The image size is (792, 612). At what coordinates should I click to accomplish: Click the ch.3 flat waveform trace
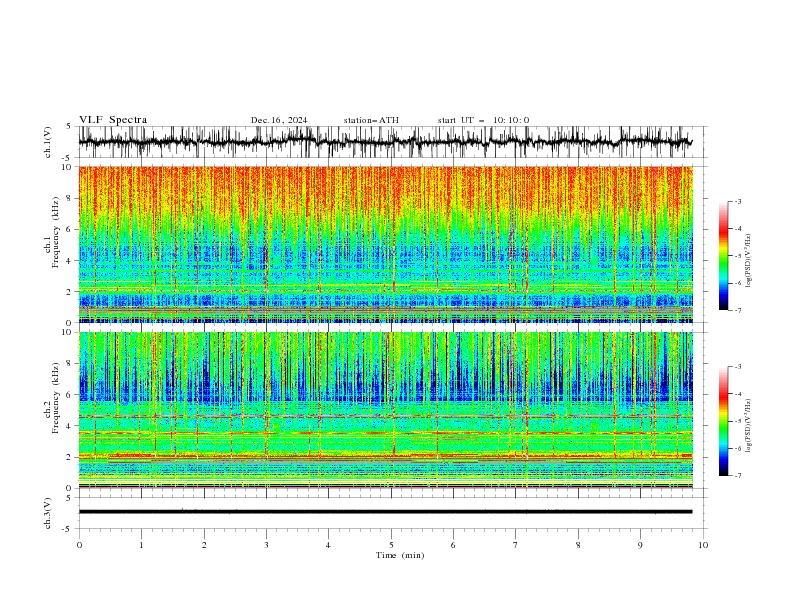pos(386,512)
